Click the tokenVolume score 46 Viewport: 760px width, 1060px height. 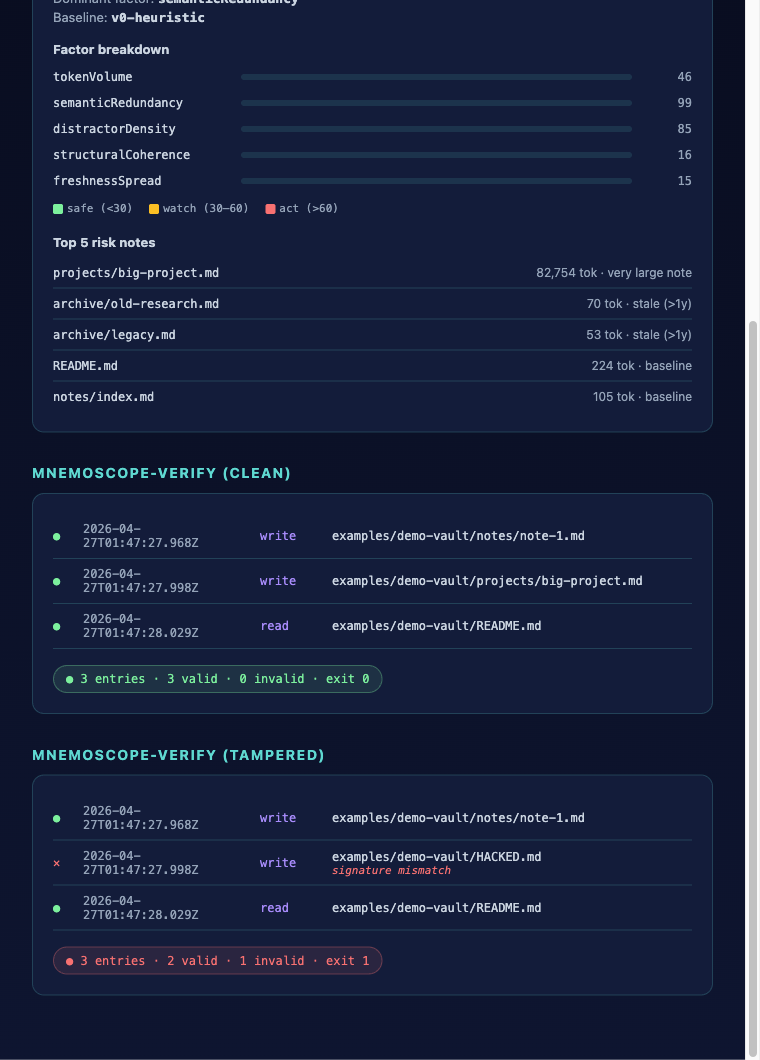point(684,77)
